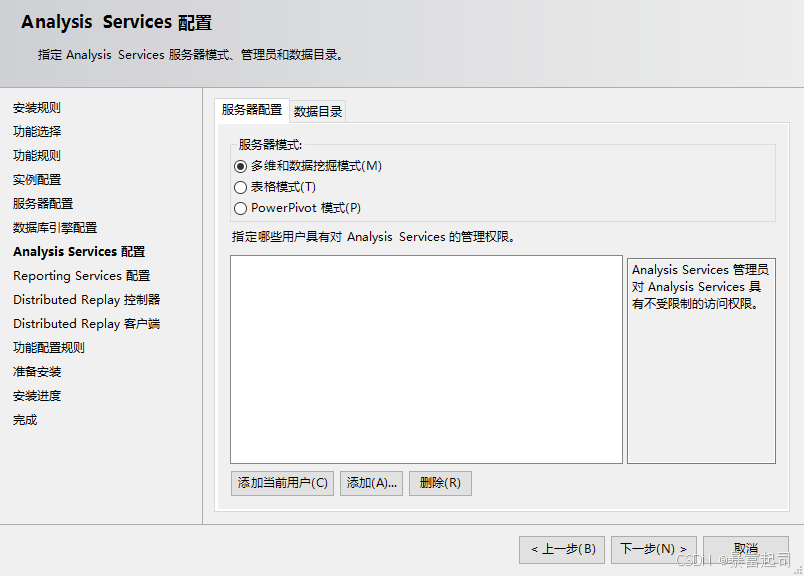Viewport: 804px width, 576px height.
Task: Select 多维和数据挖掘模式 radio button
Action: click(240, 166)
